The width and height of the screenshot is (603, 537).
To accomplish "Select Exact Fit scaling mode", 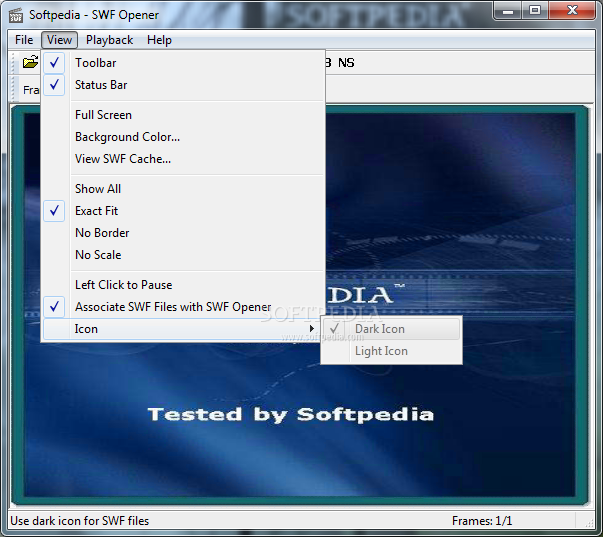I will (x=183, y=211).
